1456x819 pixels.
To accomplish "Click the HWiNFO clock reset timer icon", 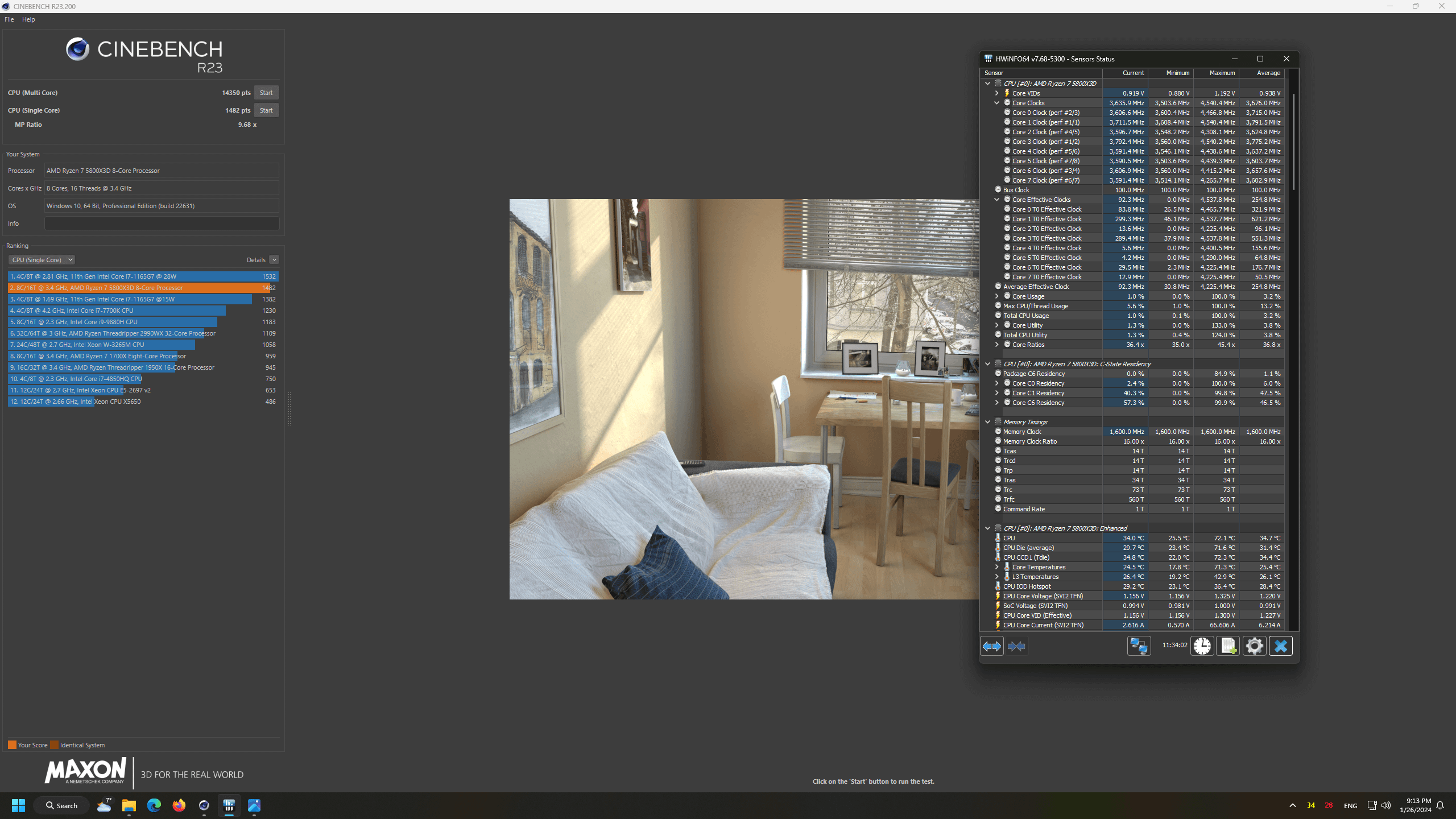I will (x=1202, y=646).
